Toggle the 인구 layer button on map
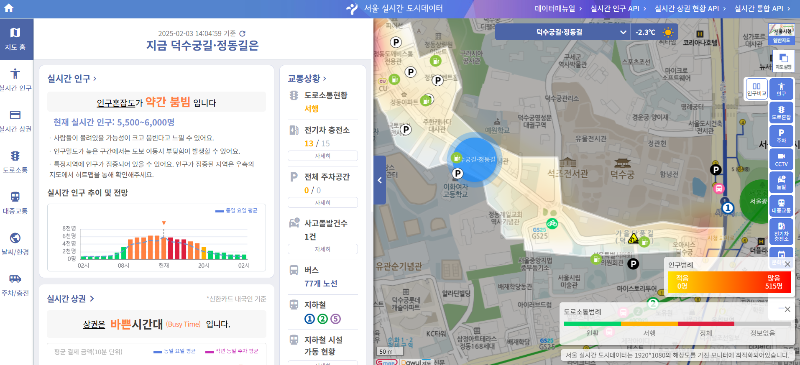The image size is (800, 365). (781, 89)
